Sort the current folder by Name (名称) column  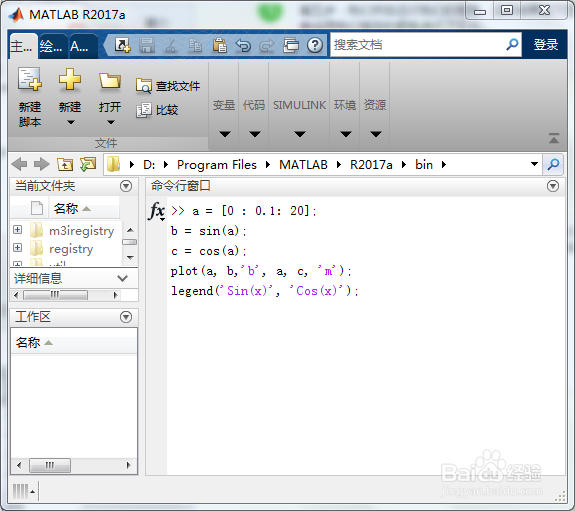tap(84, 208)
